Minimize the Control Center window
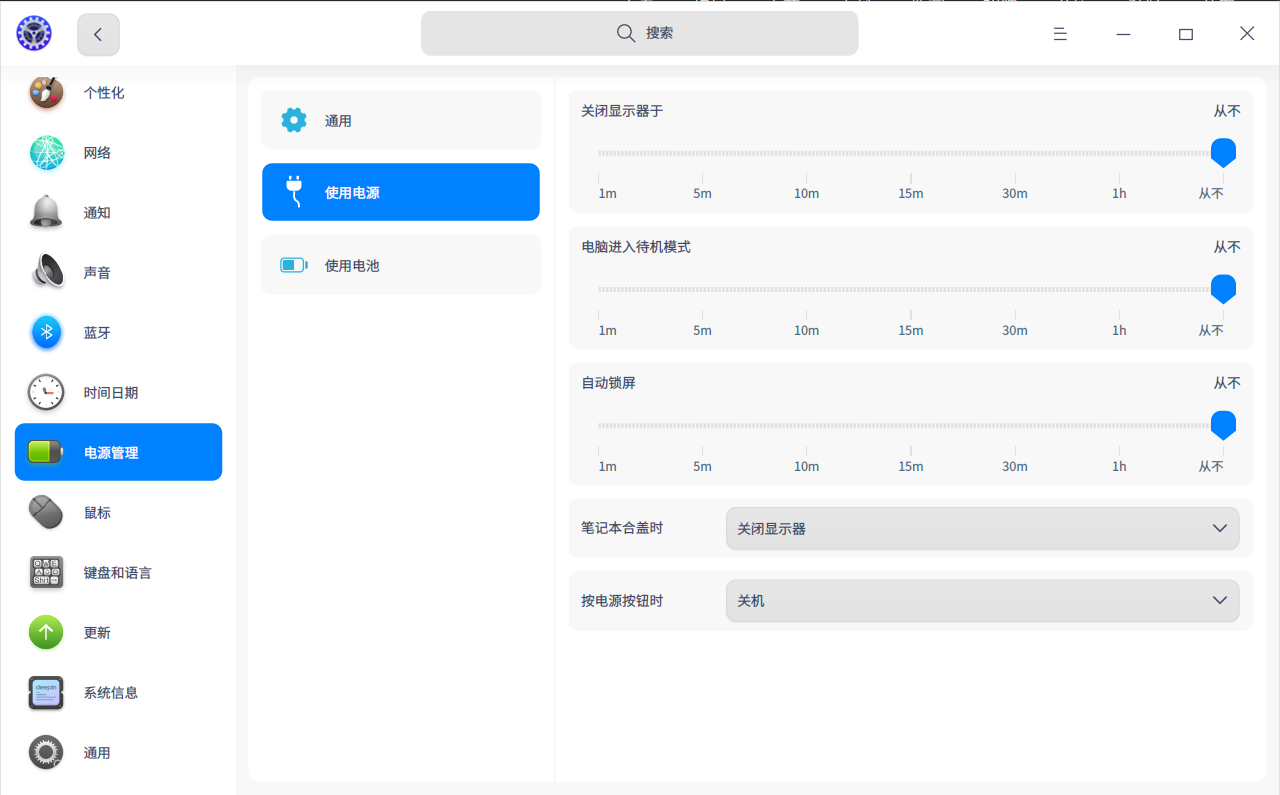This screenshot has height=795, width=1280. 1124,34
